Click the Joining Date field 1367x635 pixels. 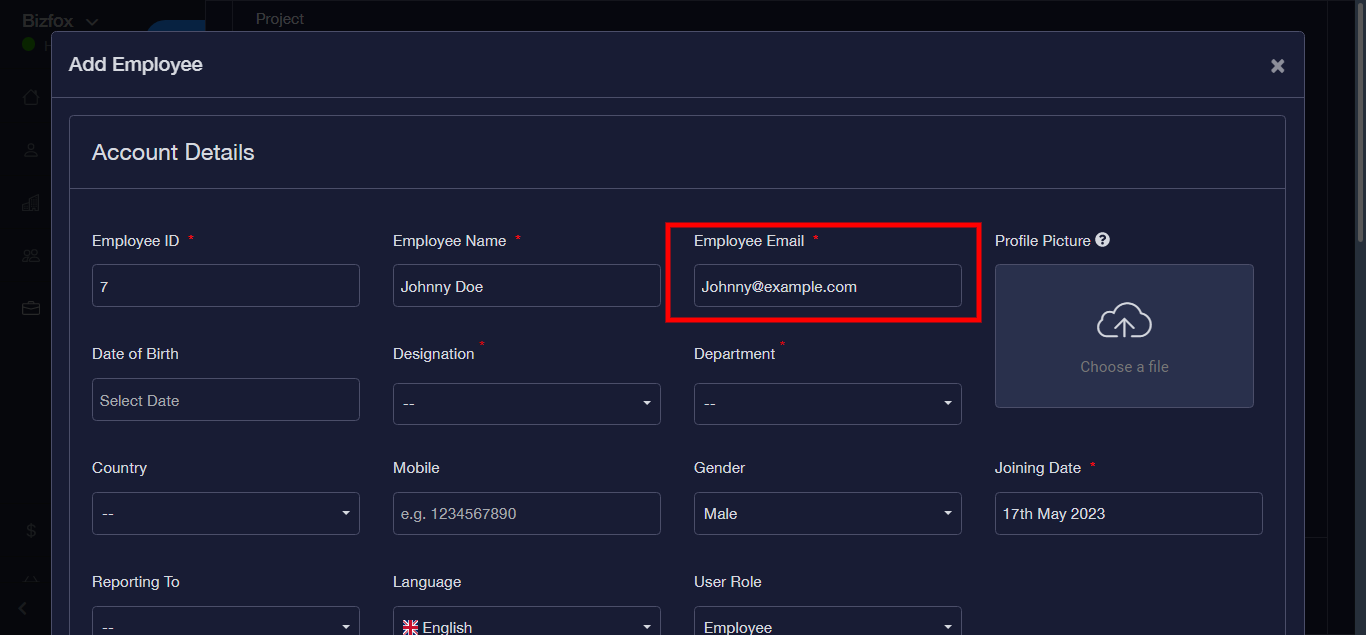click(x=1128, y=514)
